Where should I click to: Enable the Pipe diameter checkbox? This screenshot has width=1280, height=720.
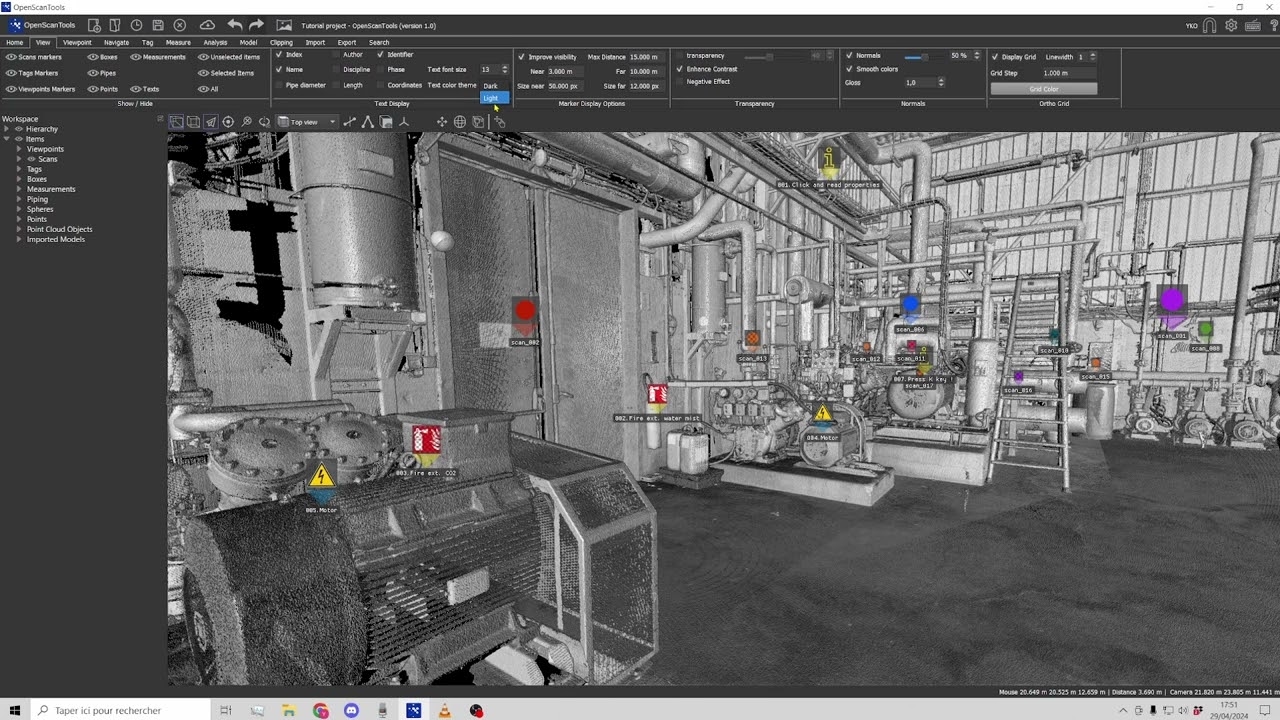(x=279, y=85)
